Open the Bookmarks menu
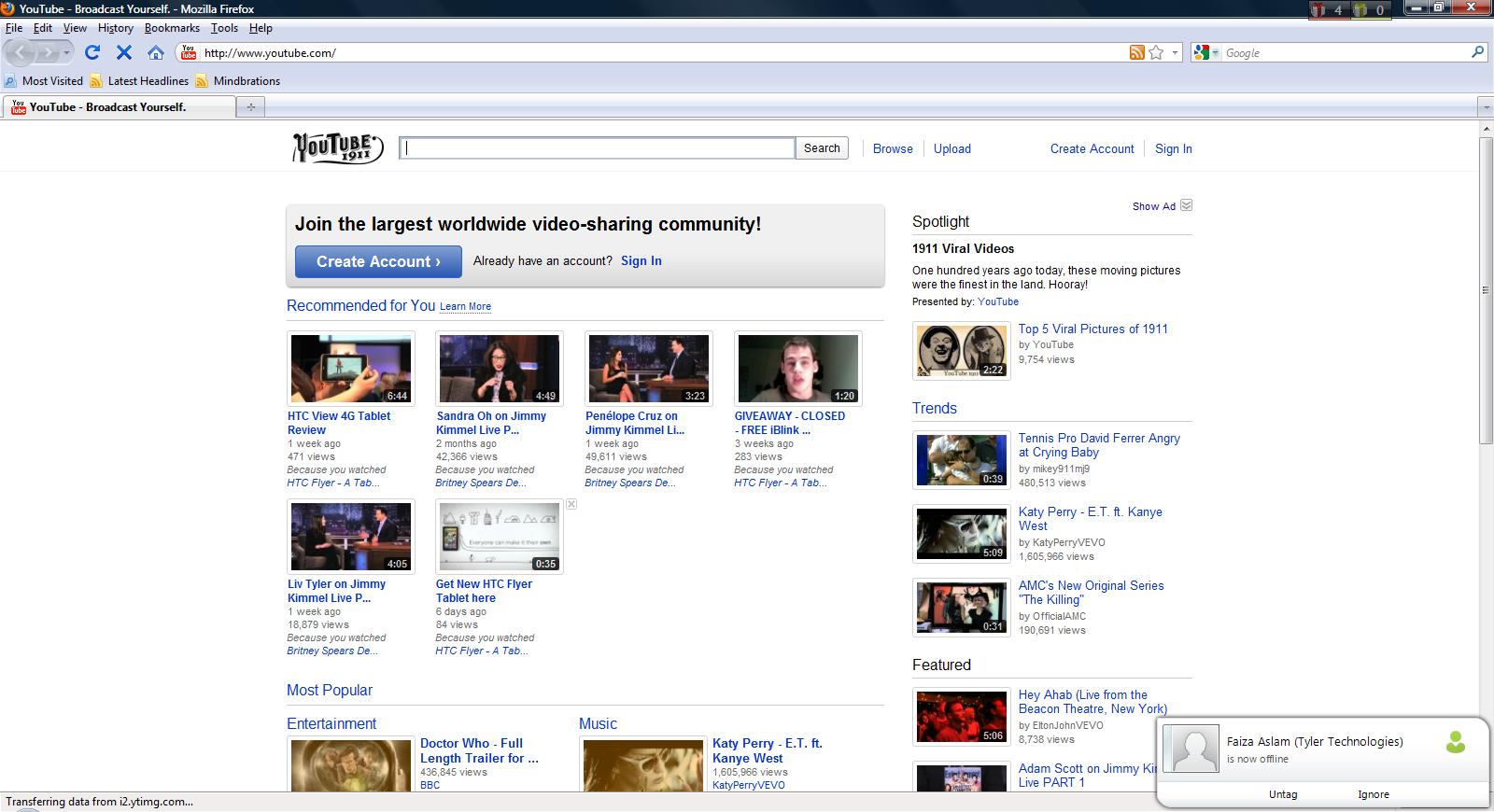This screenshot has width=1494, height=812. (x=172, y=28)
